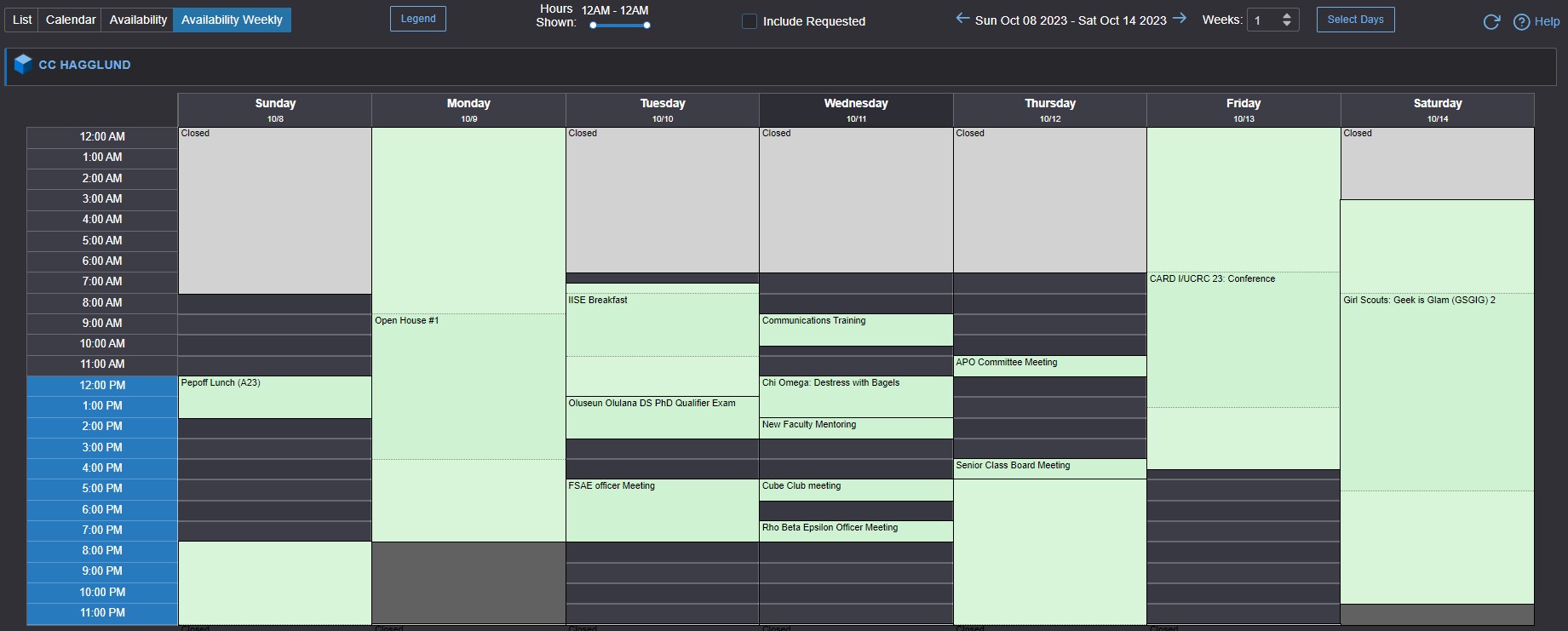1568x631 pixels.
Task: Open the Open House #1 event
Action: point(468,383)
